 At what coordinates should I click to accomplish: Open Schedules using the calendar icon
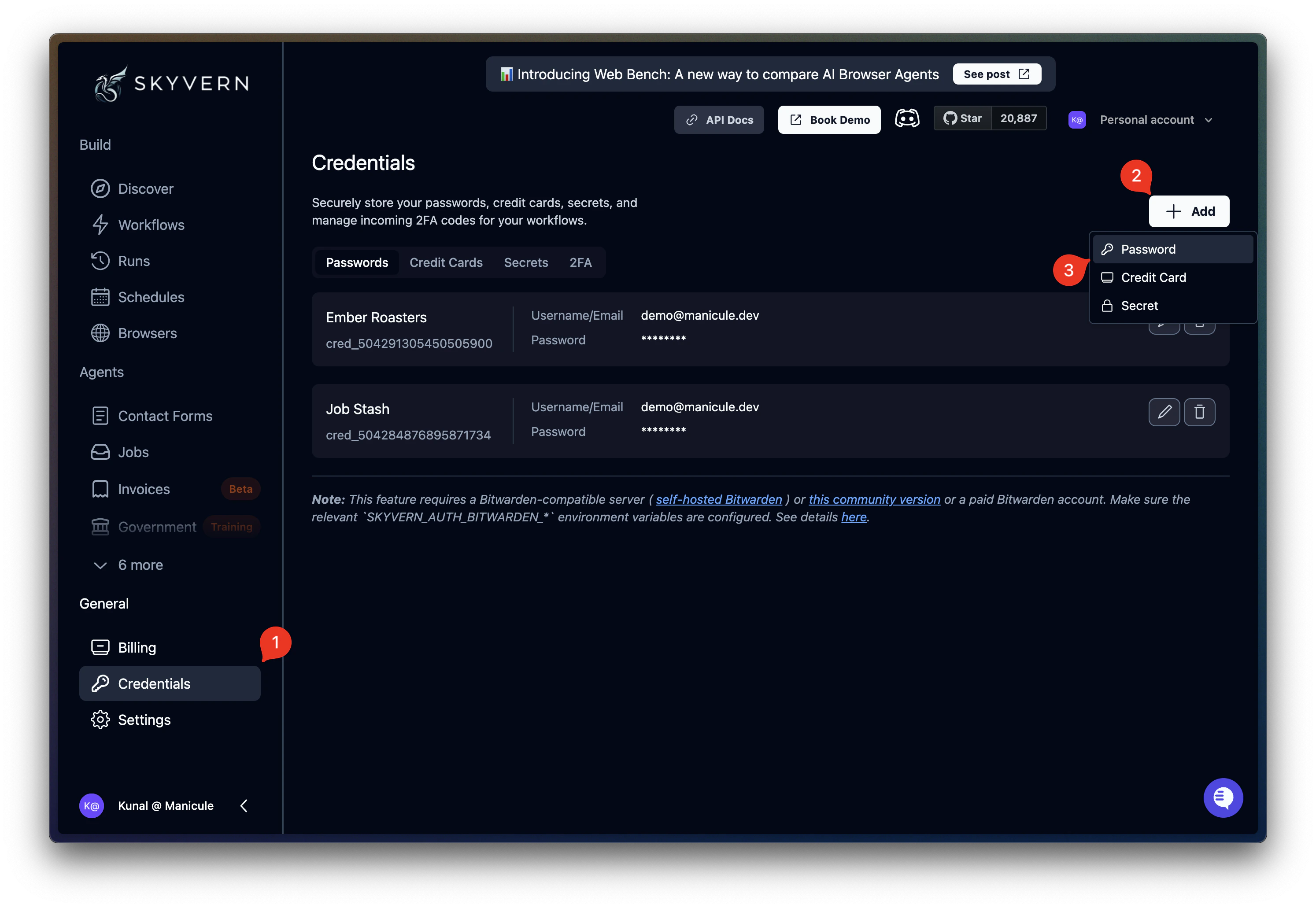(101, 296)
